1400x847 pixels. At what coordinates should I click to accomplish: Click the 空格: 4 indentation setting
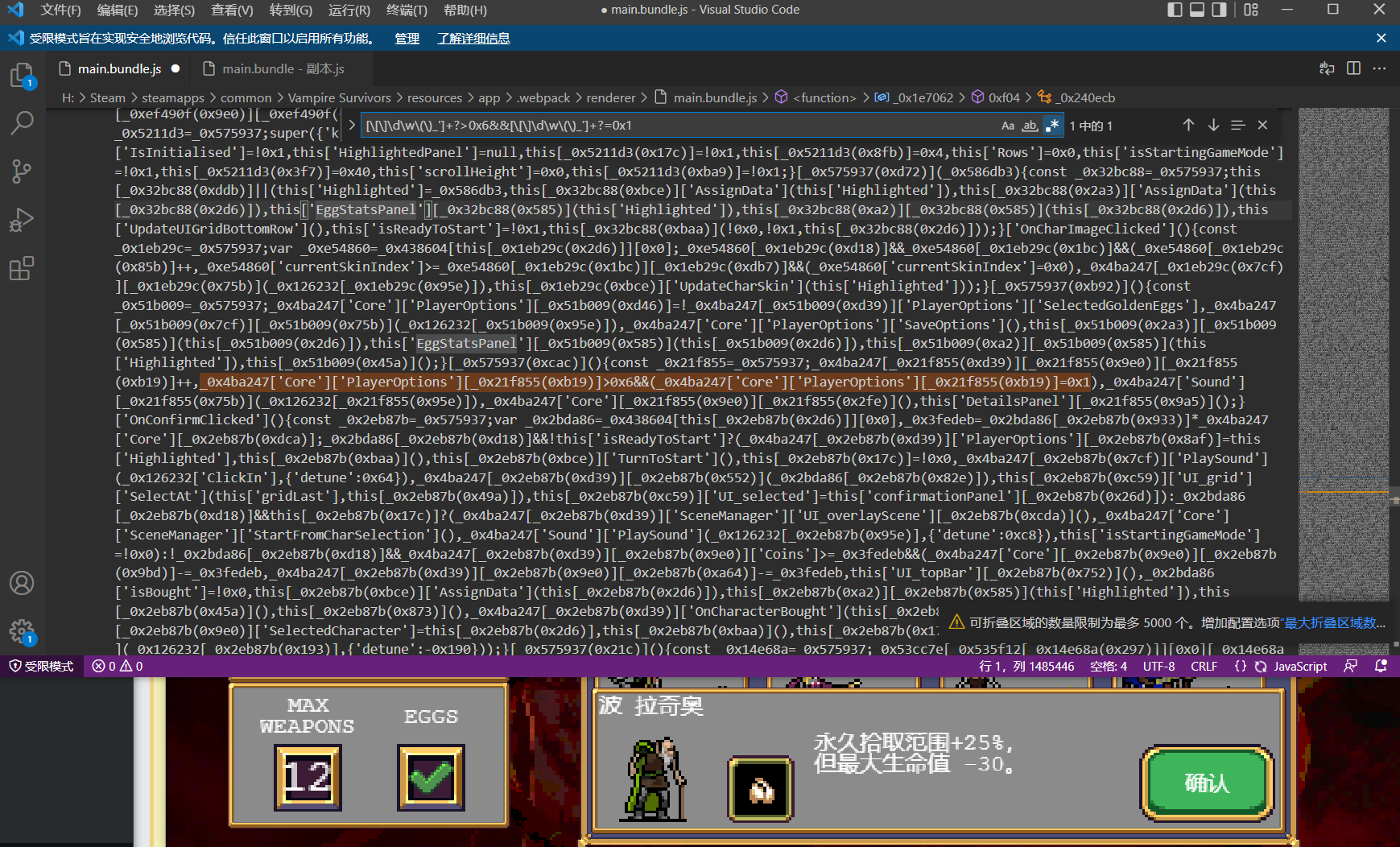point(1109,666)
